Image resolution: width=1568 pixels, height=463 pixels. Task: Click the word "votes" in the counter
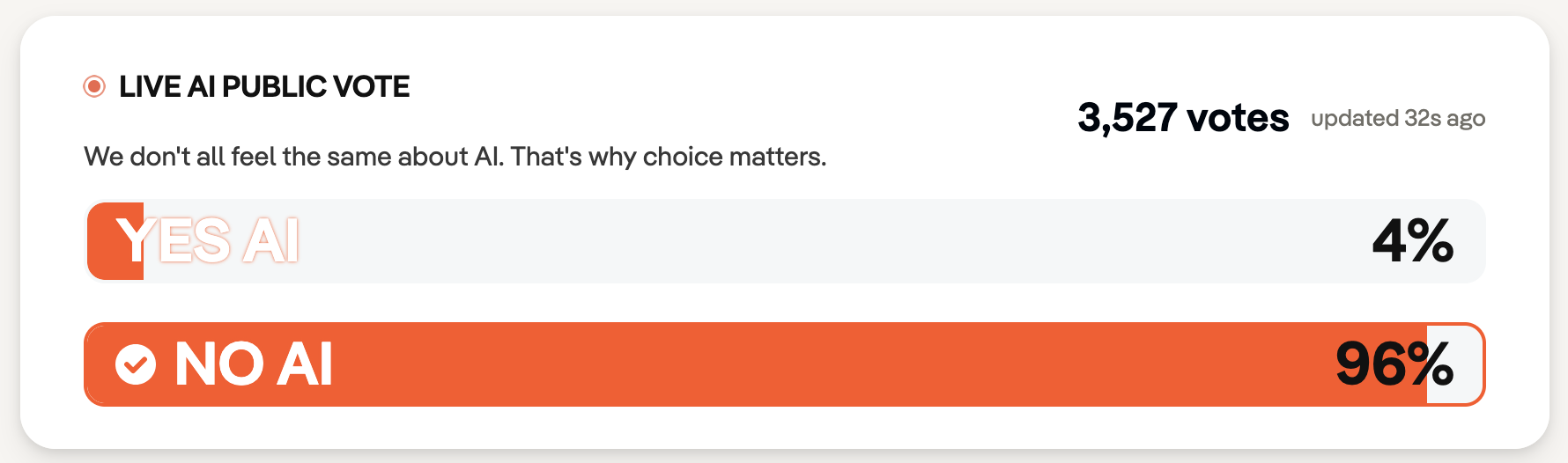1238,118
